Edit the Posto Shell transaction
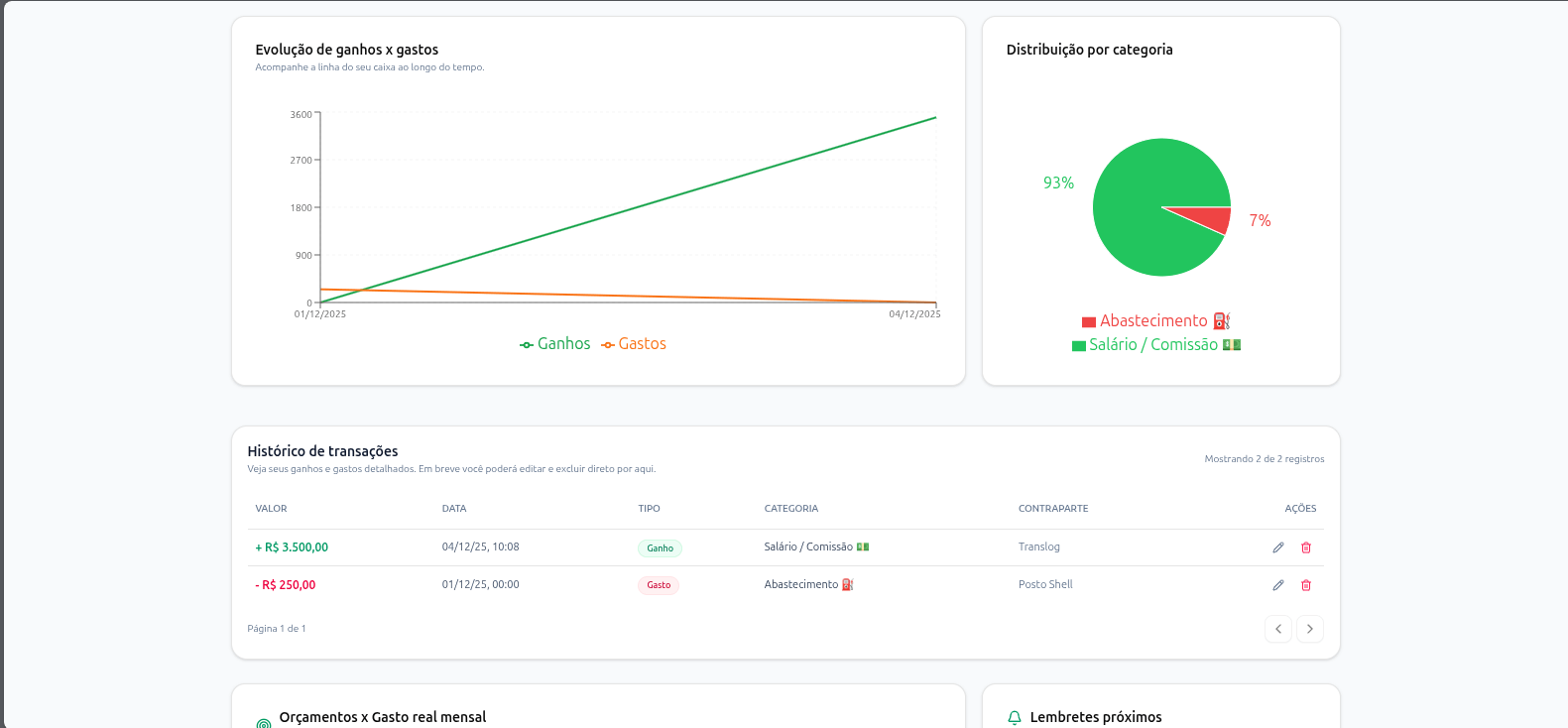Viewport: 1568px width, 728px height. (1278, 585)
